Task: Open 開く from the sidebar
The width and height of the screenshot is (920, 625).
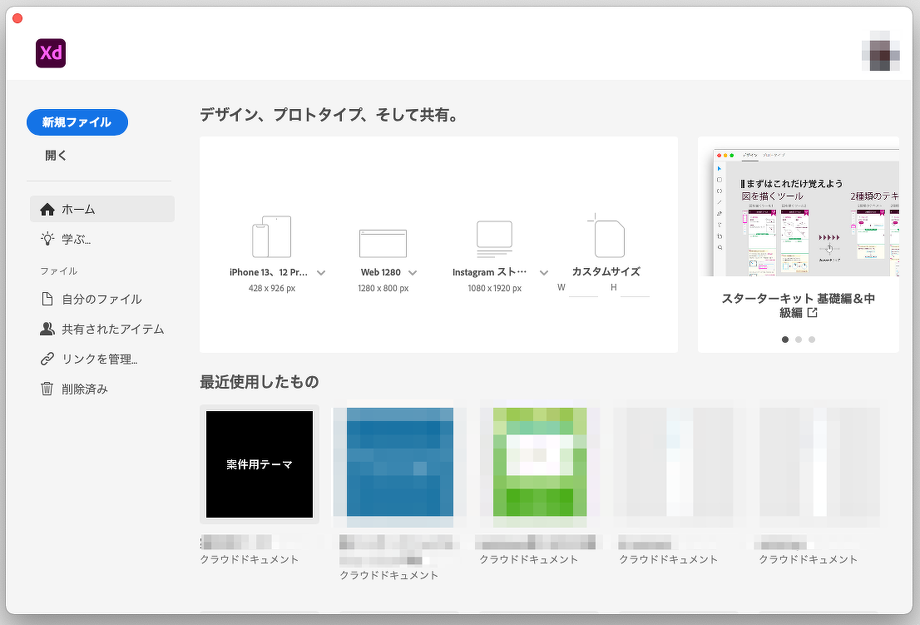Action: coord(54,155)
